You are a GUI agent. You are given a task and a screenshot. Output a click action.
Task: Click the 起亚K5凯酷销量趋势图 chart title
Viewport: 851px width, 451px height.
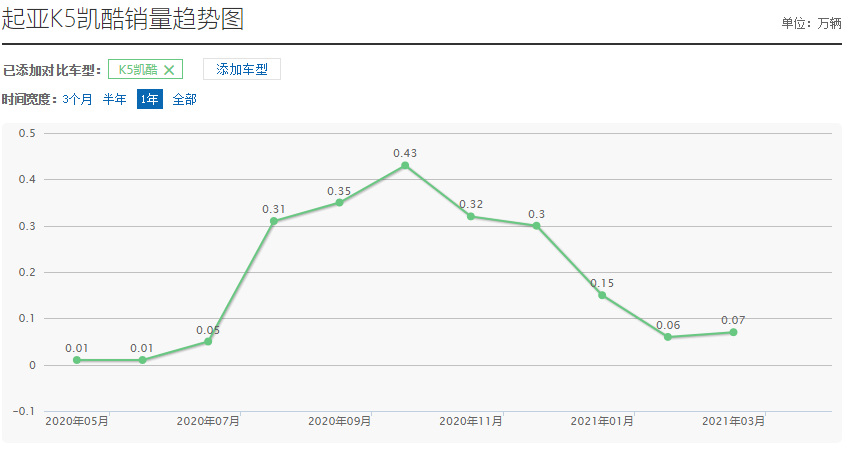point(123,18)
